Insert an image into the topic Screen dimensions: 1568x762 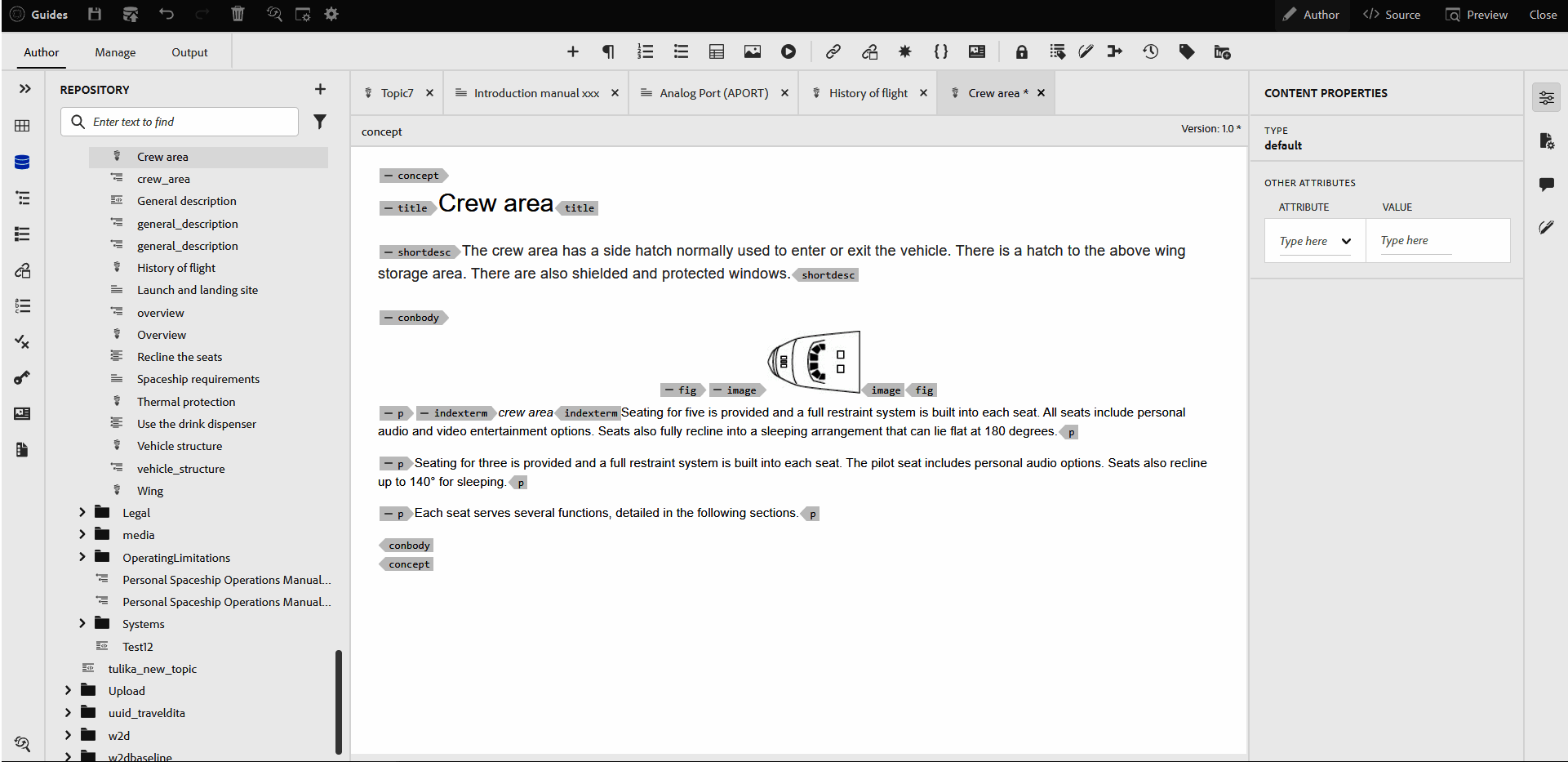click(x=752, y=51)
